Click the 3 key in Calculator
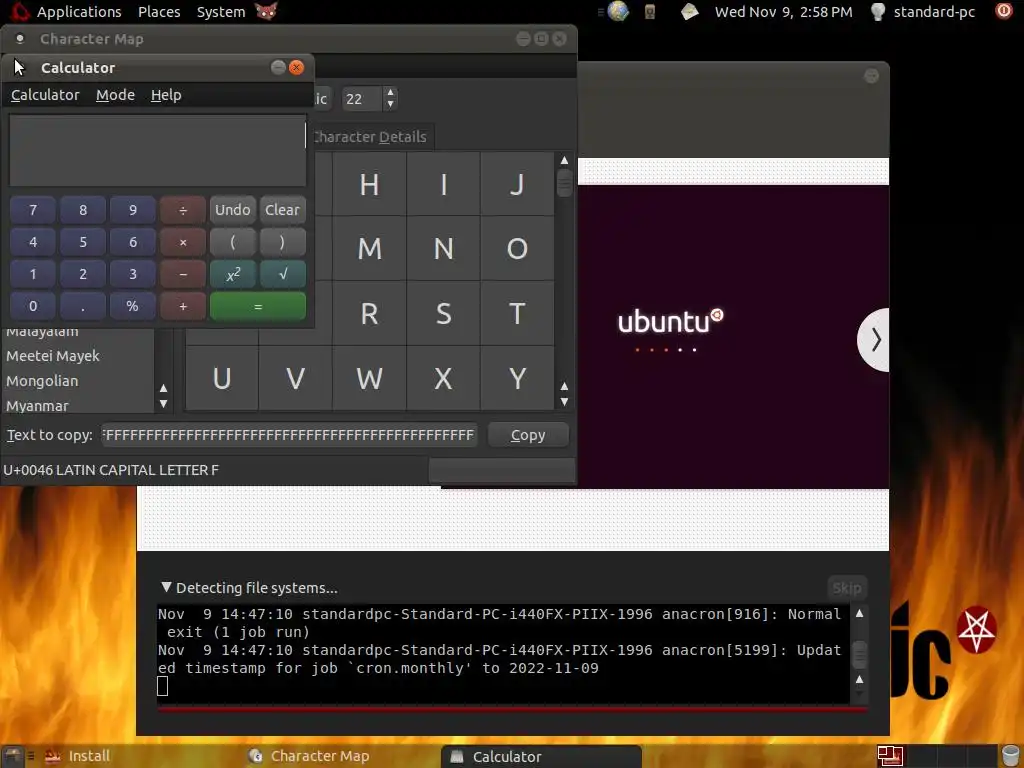1024x768 pixels. click(x=133, y=274)
